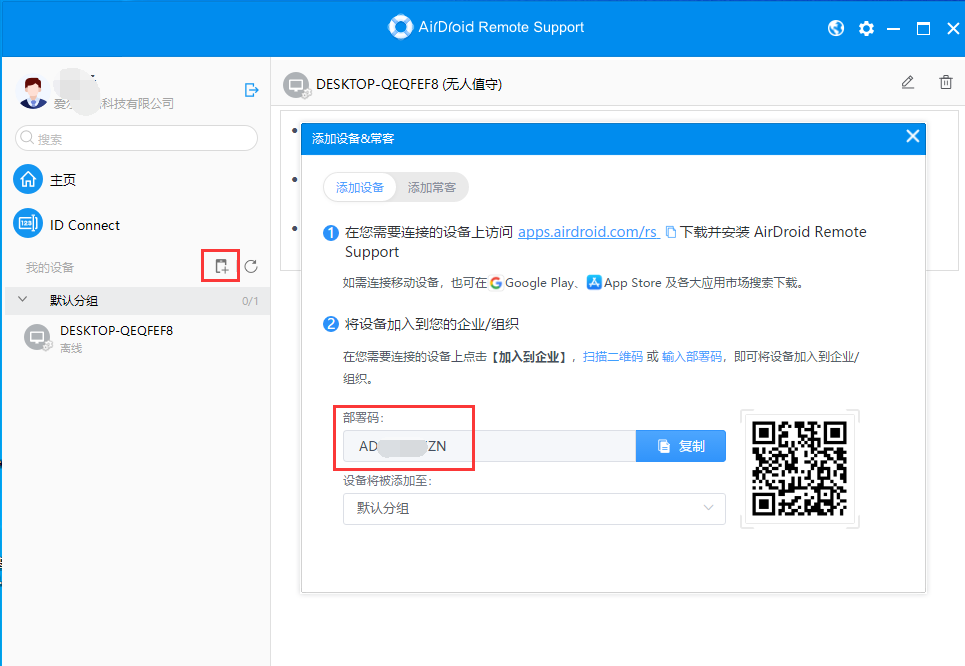
Task: Click the 复制 button to copy the code
Action: point(681,446)
